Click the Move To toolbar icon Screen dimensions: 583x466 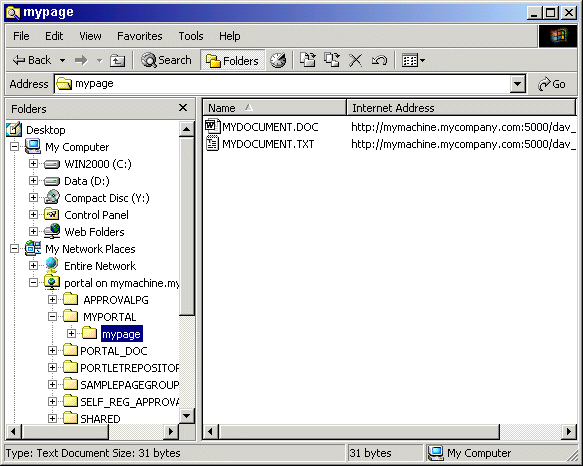point(308,60)
